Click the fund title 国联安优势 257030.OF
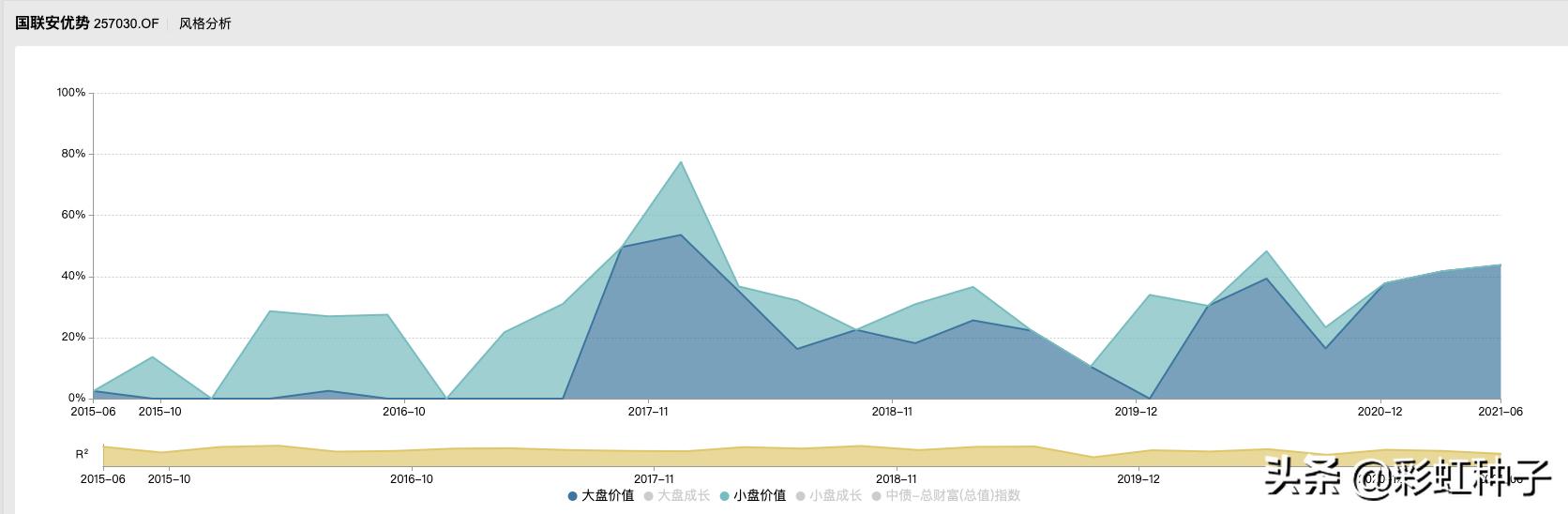Screen dimensions: 1568x514 coord(87,23)
